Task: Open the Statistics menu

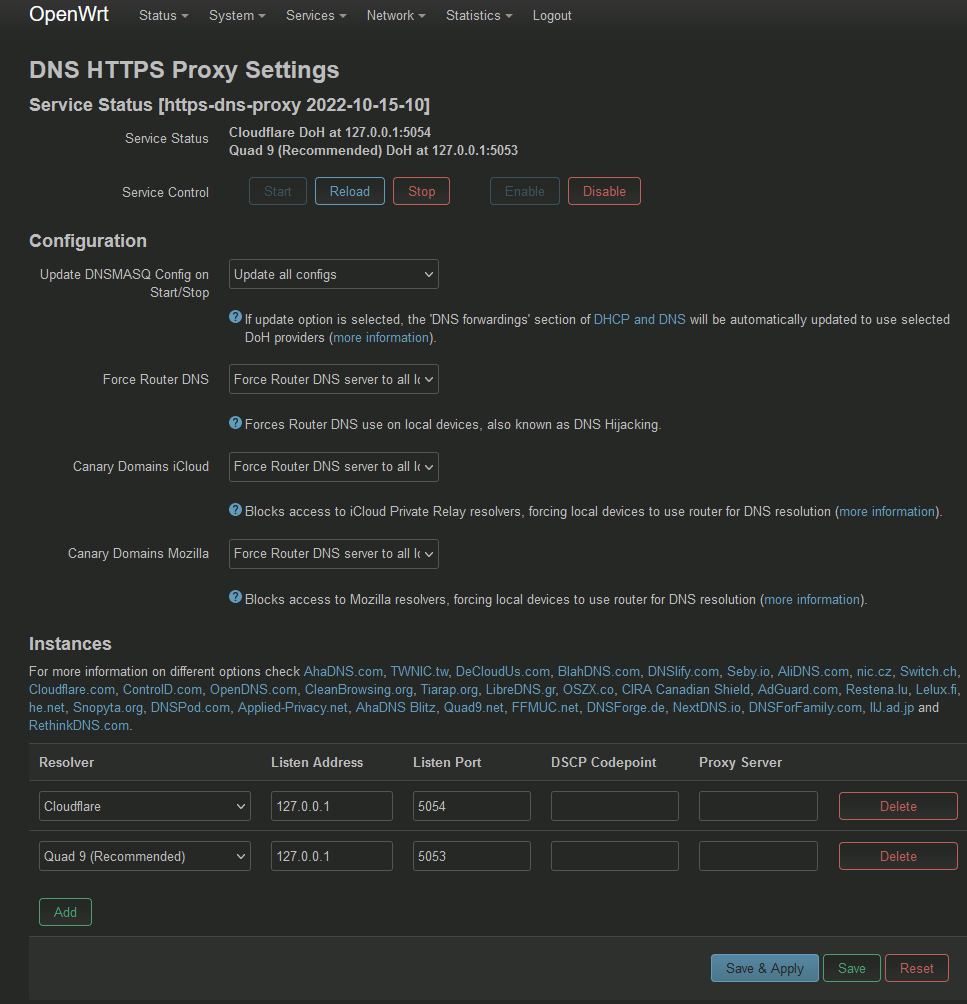Action: click(x=478, y=15)
